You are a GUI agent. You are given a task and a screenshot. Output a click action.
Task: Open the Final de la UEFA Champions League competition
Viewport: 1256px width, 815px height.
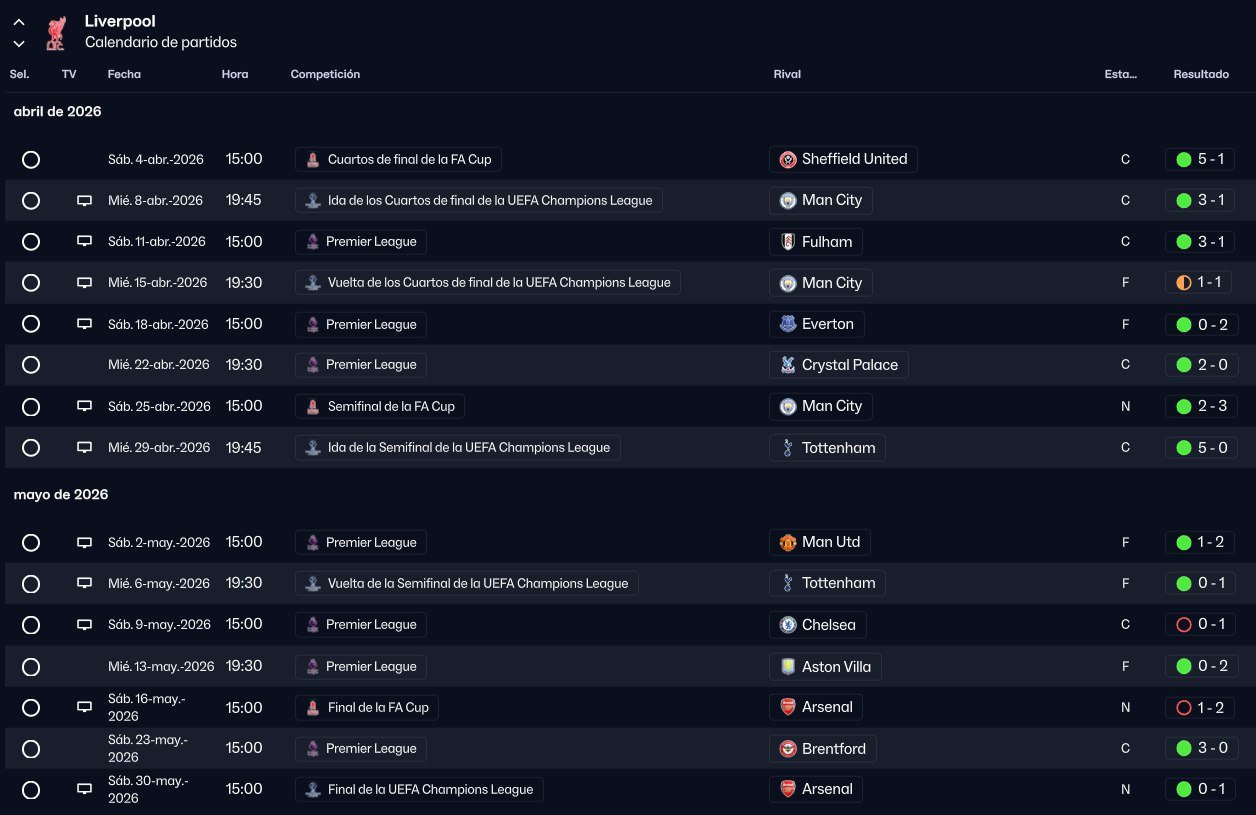coord(430,790)
